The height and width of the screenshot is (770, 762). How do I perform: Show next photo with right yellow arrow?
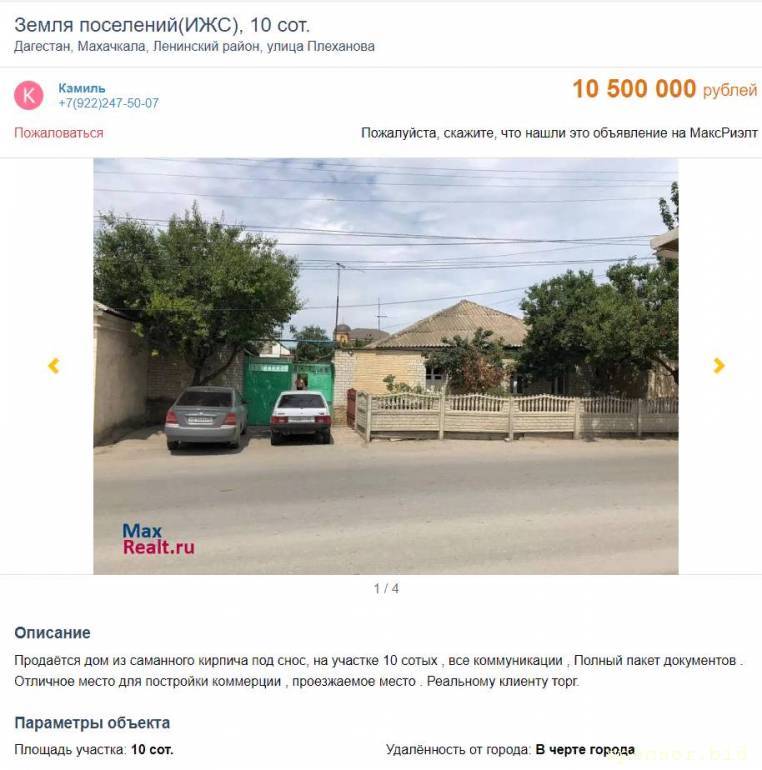719,365
